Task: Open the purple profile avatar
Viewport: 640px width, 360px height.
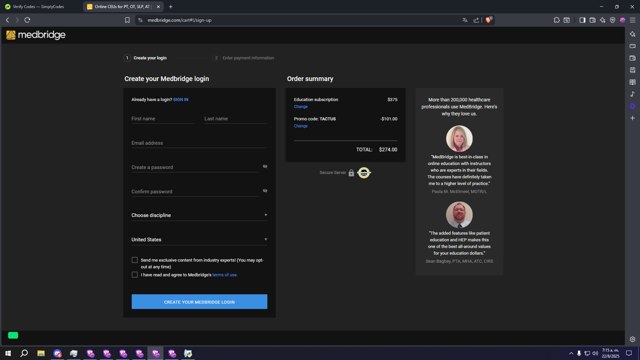Action: point(622,20)
